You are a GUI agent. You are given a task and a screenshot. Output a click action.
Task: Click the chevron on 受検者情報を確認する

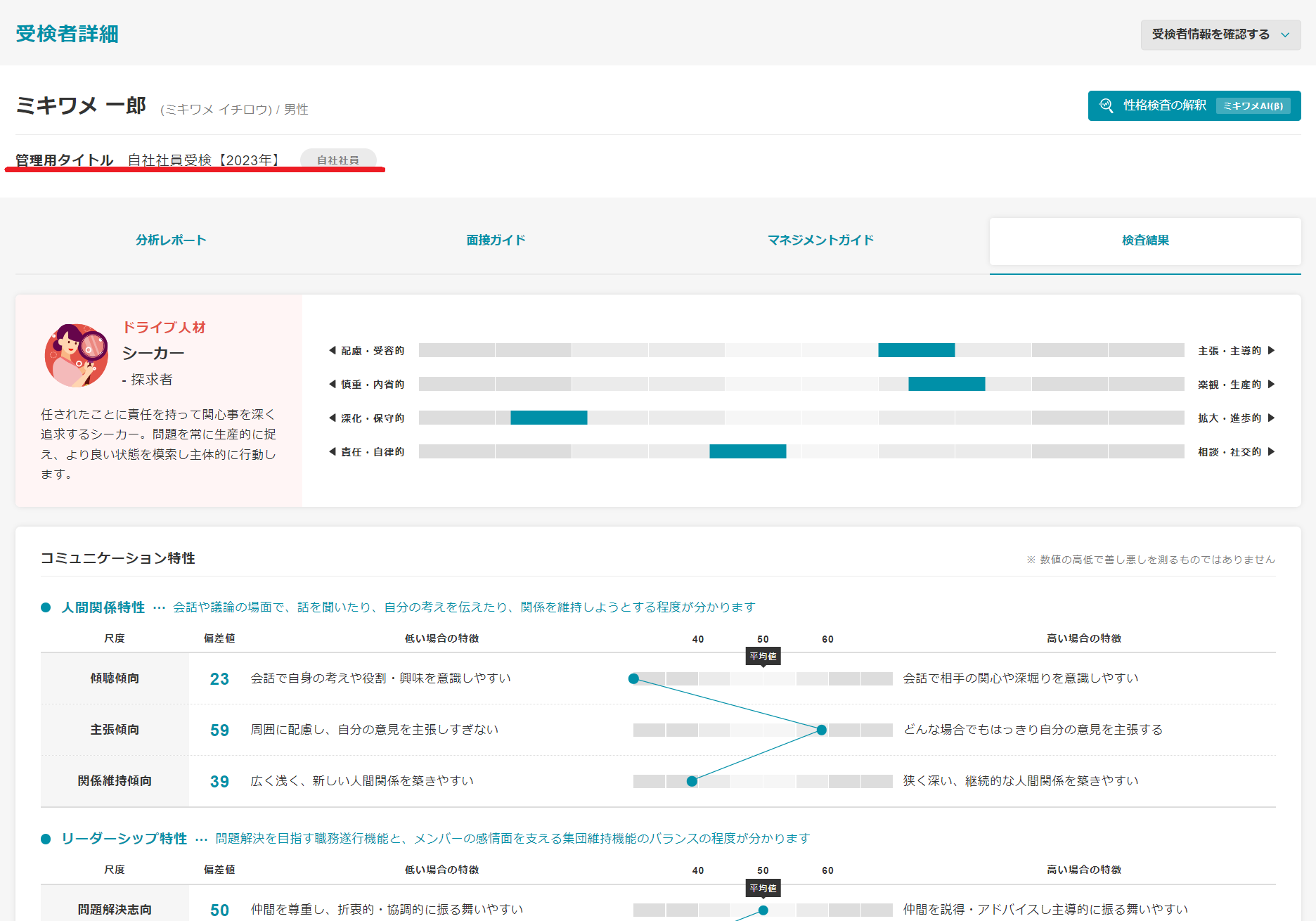[x=1285, y=34]
